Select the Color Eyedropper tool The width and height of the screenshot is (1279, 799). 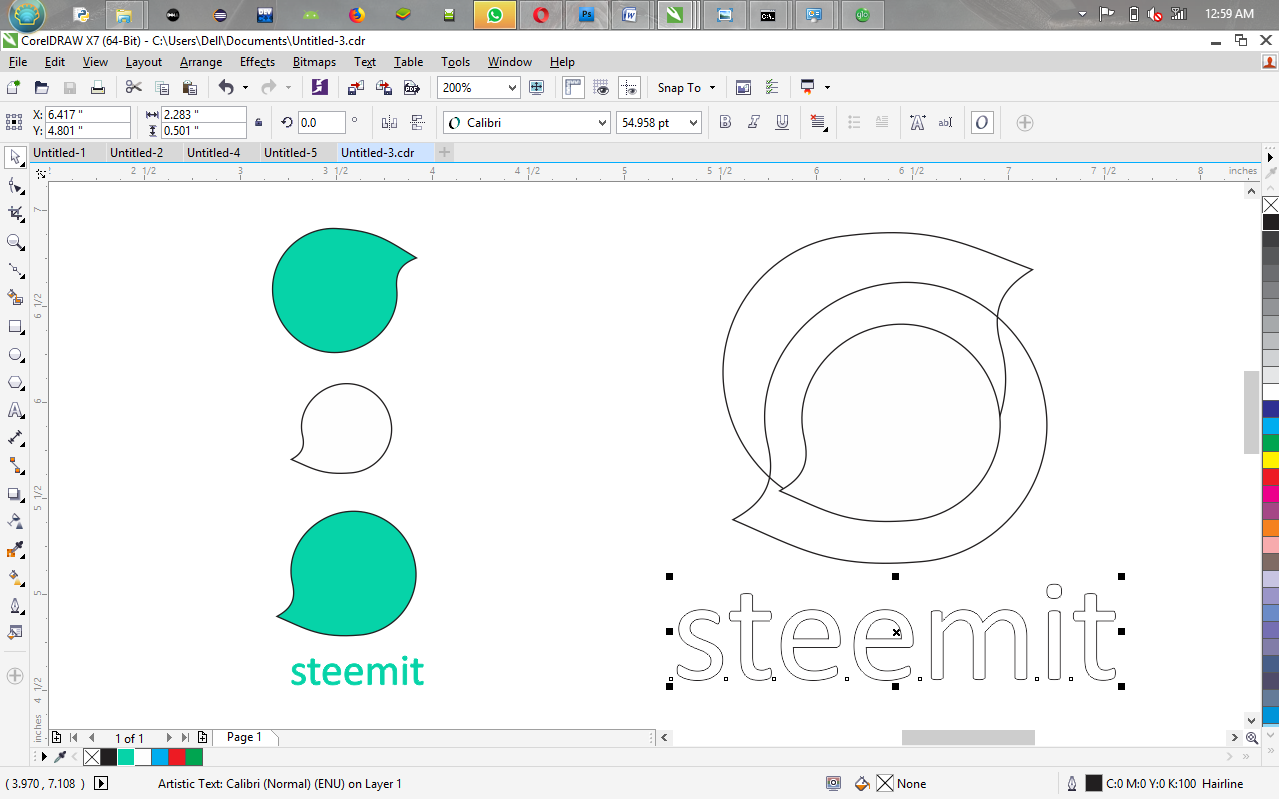pyautogui.click(x=15, y=550)
